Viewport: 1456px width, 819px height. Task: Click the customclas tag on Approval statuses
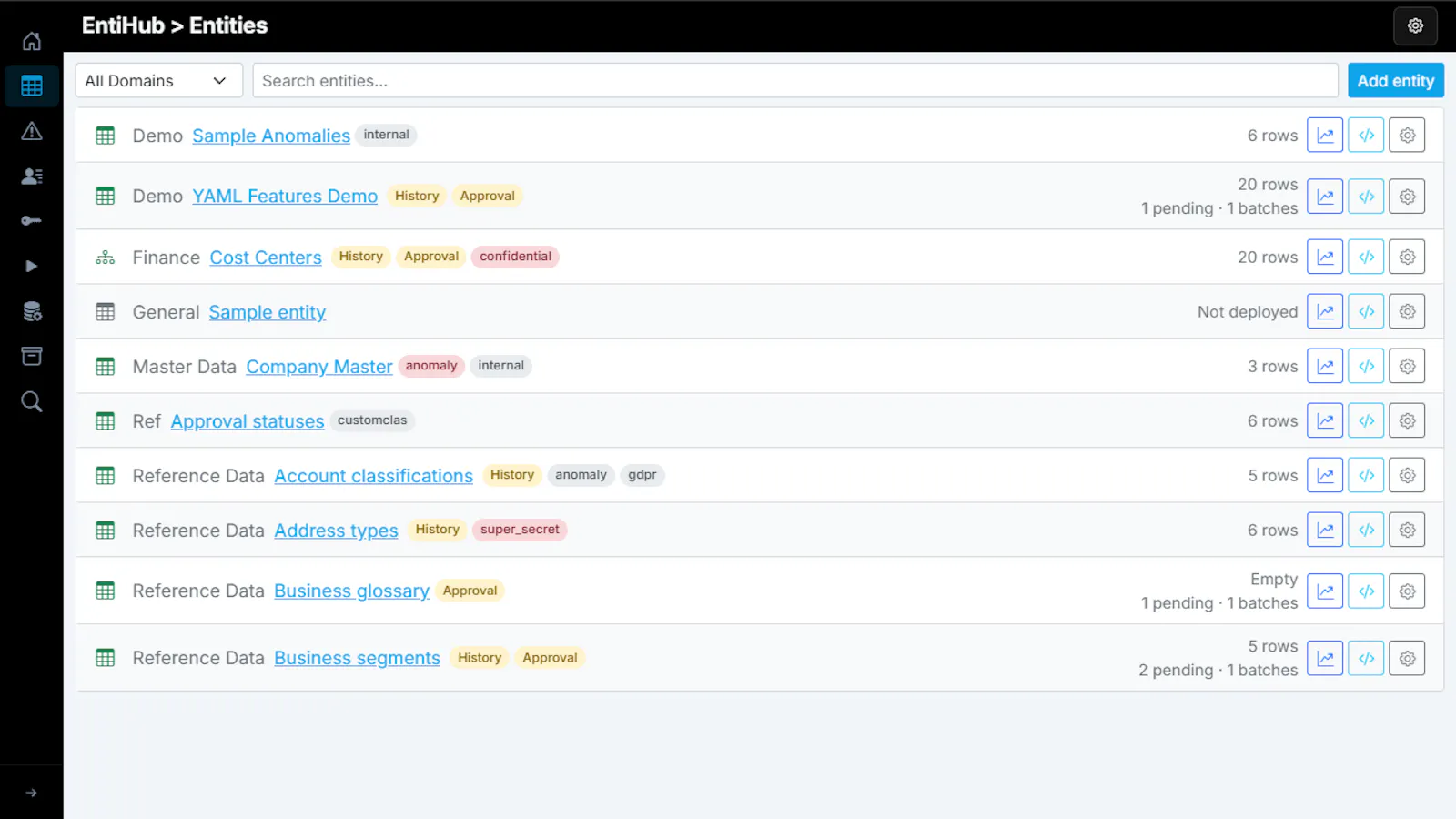pos(372,420)
